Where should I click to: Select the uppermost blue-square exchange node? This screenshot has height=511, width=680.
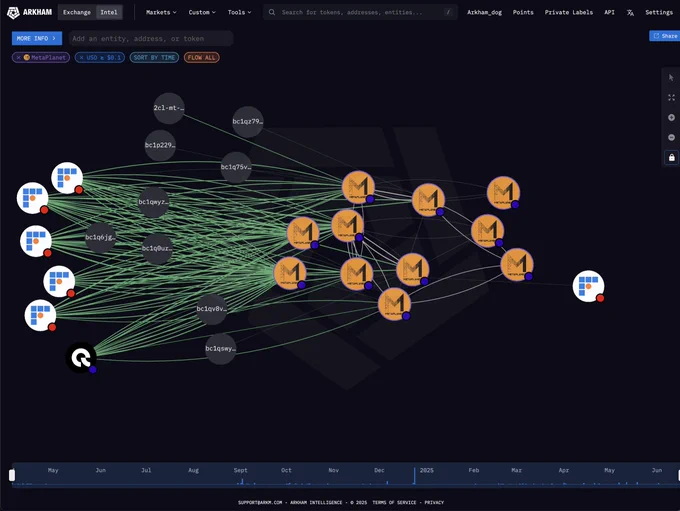coord(67,178)
